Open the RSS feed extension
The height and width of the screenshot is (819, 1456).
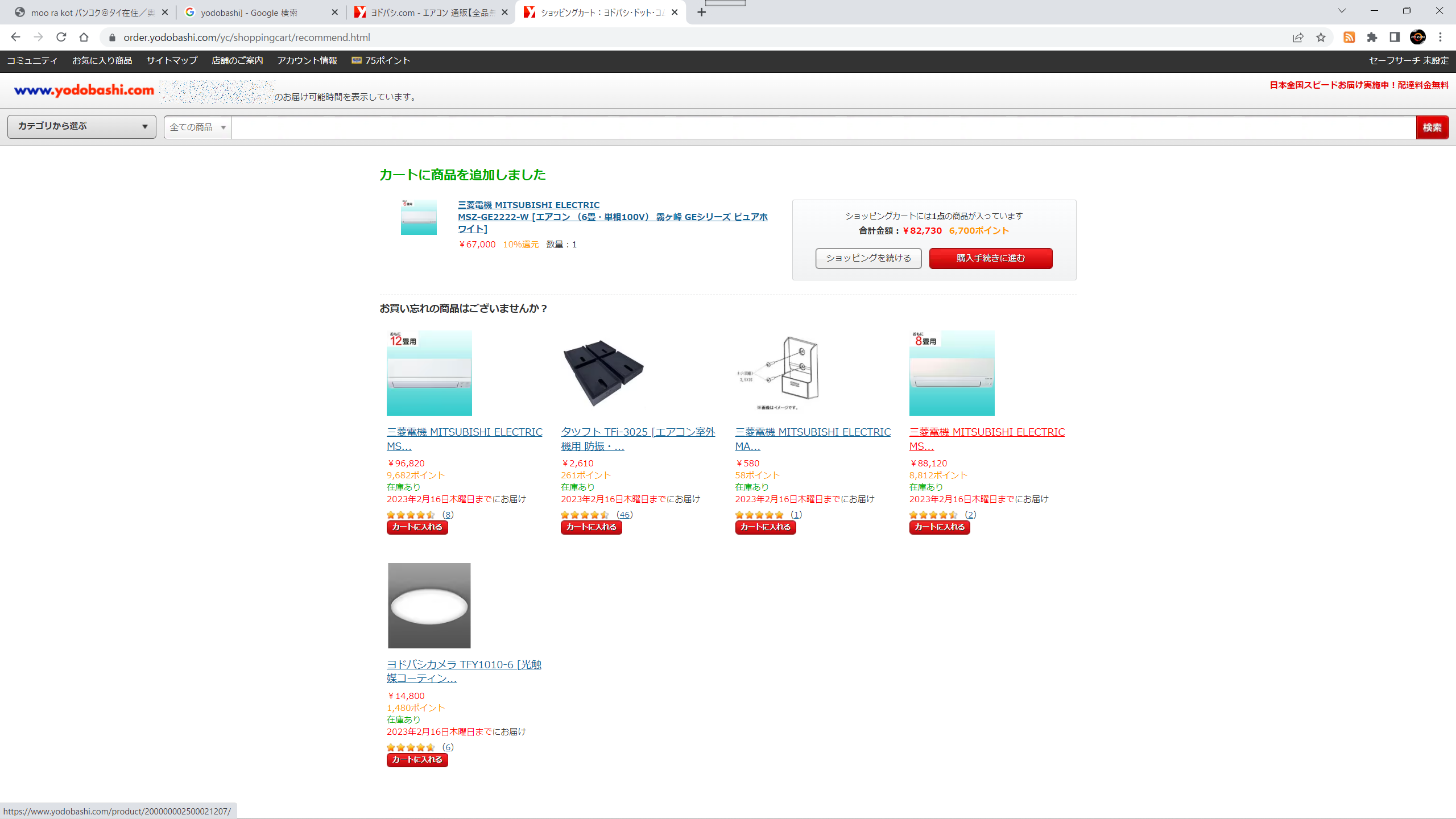1349,38
